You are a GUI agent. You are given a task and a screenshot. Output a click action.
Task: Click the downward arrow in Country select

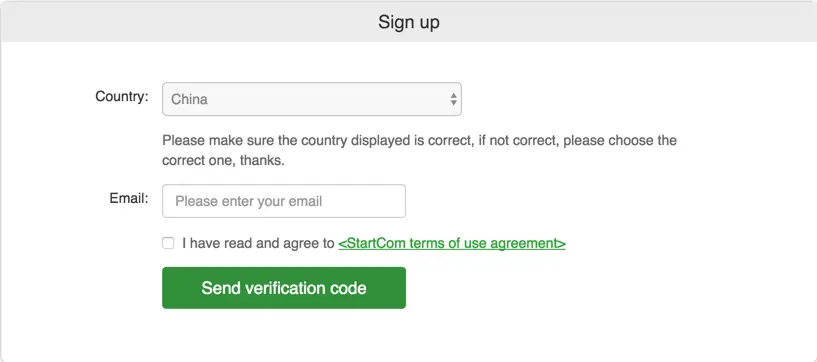click(454, 103)
